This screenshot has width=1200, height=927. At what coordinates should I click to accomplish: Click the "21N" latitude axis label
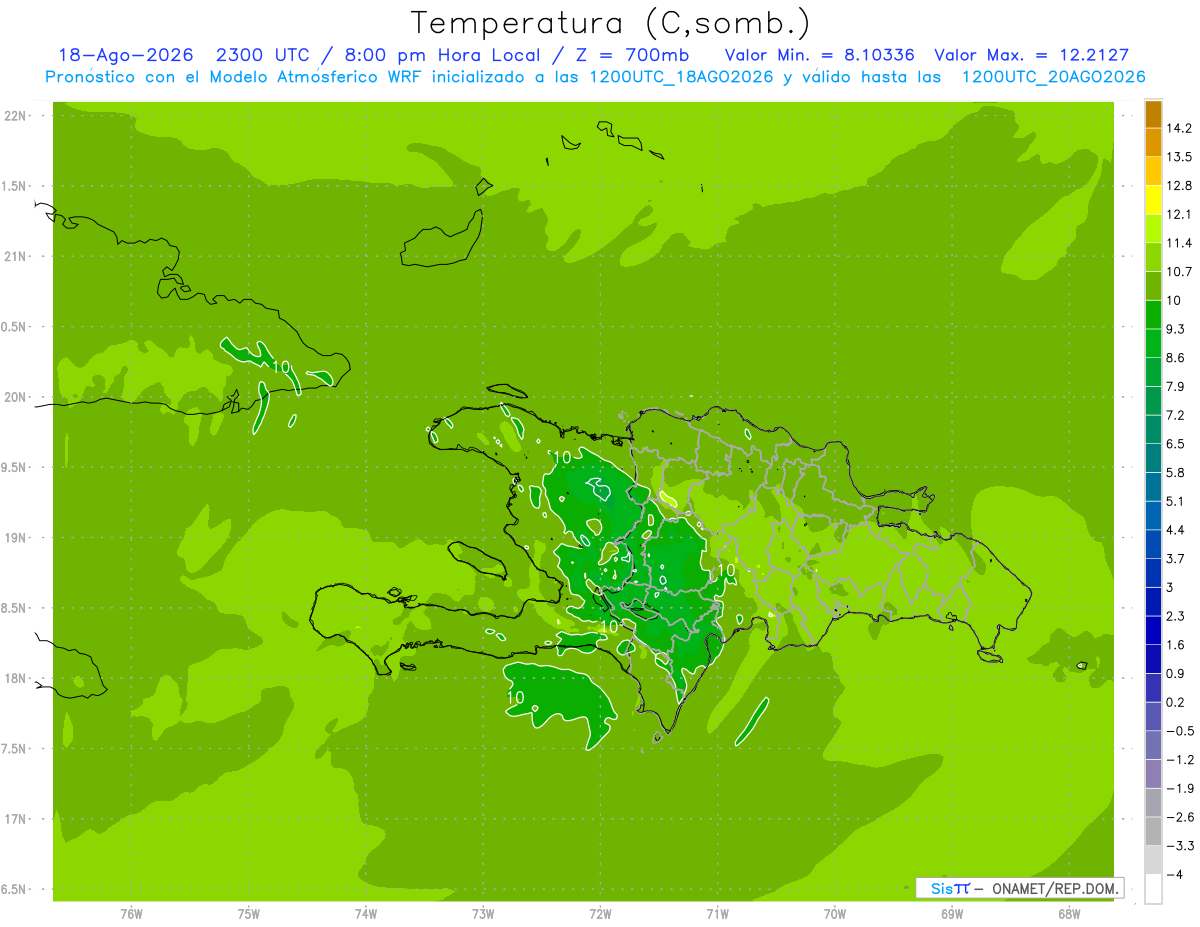click(15, 257)
